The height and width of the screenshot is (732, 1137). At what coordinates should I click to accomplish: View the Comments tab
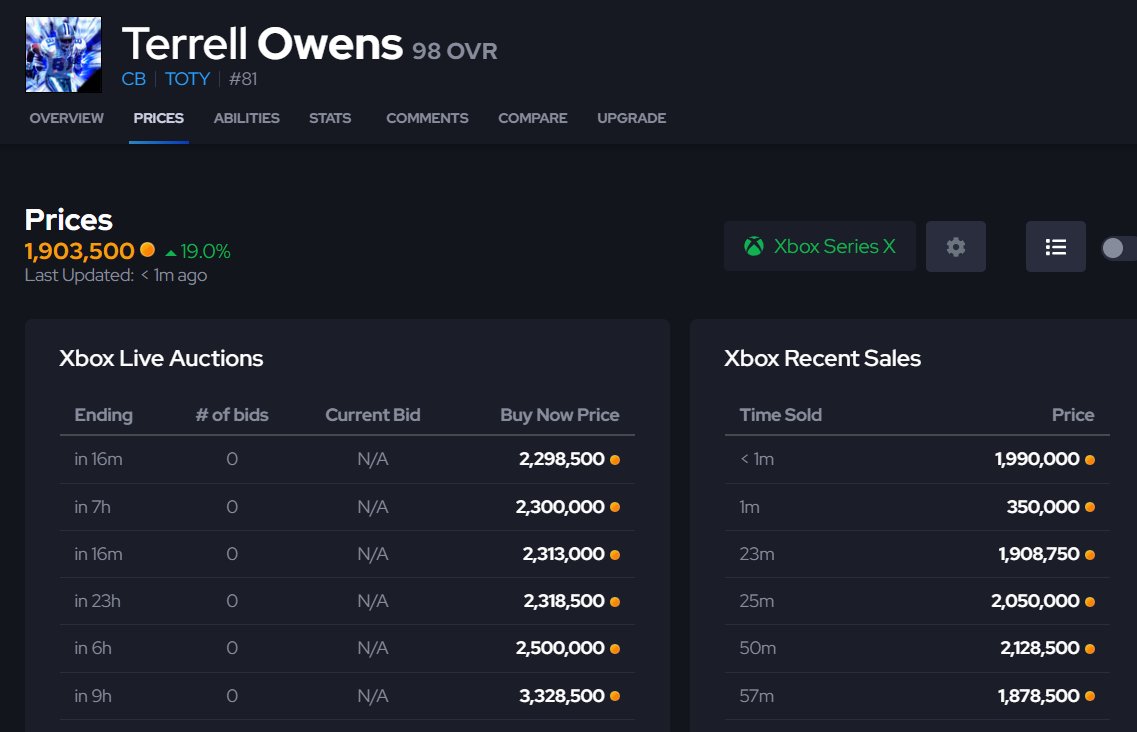click(427, 118)
